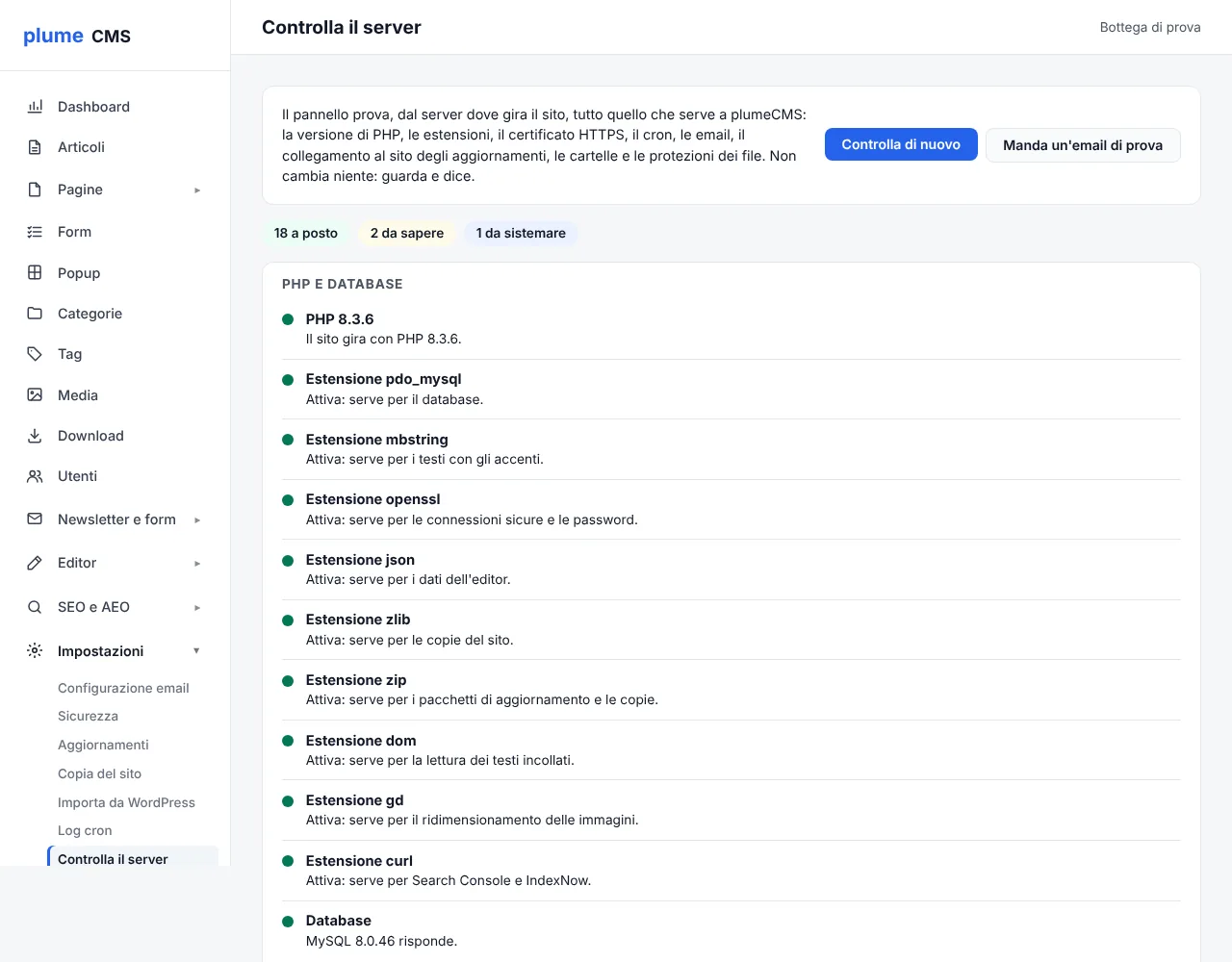
Task: Click the 18 a posto badge
Action: pyautogui.click(x=306, y=233)
